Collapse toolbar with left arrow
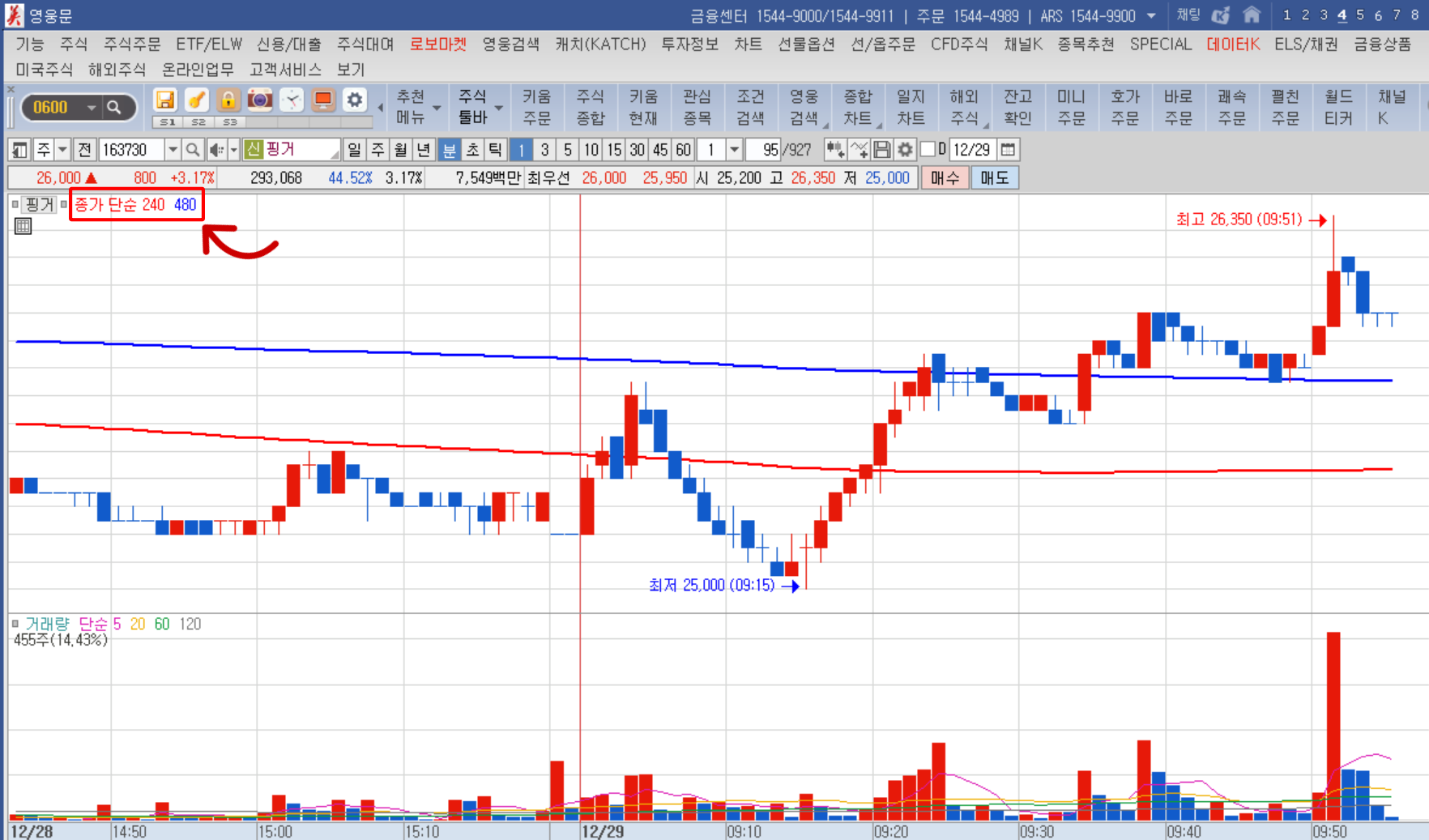Image resolution: width=1429 pixels, height=840 pixels. 381,108
